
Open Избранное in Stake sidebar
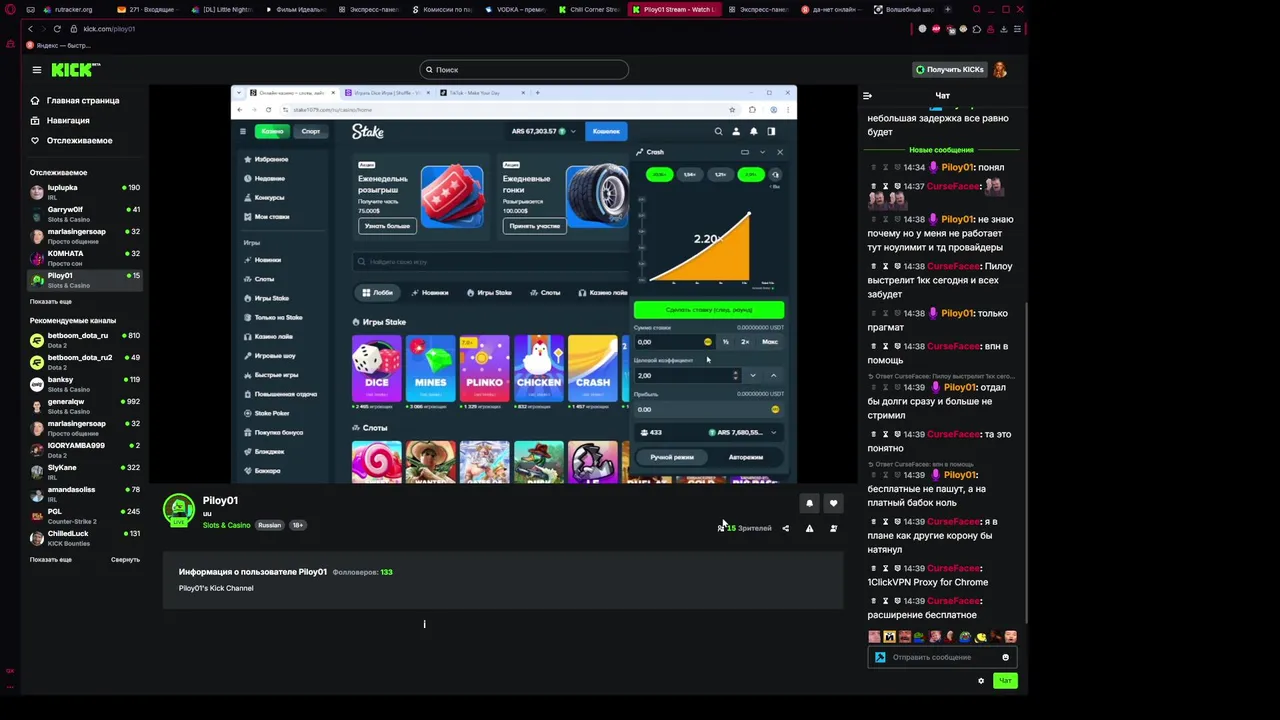pos(271,159)
